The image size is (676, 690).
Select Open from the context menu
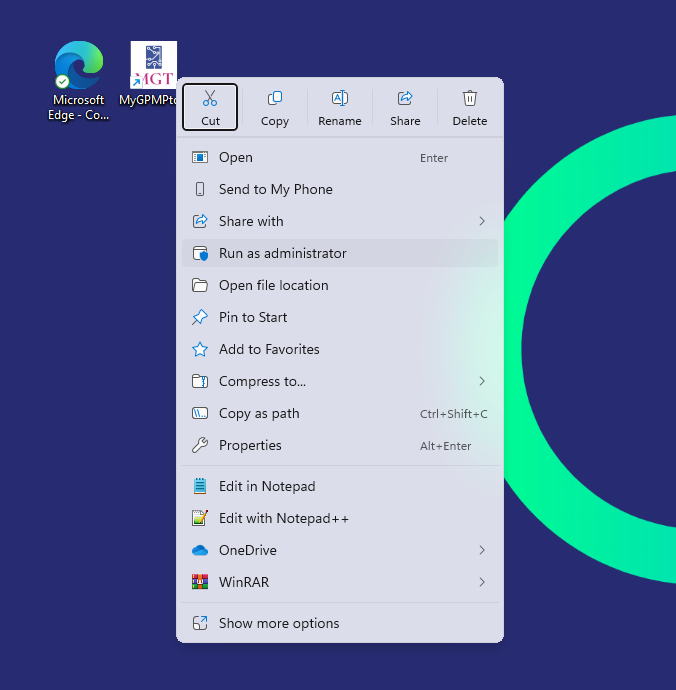tap(236, 157)
